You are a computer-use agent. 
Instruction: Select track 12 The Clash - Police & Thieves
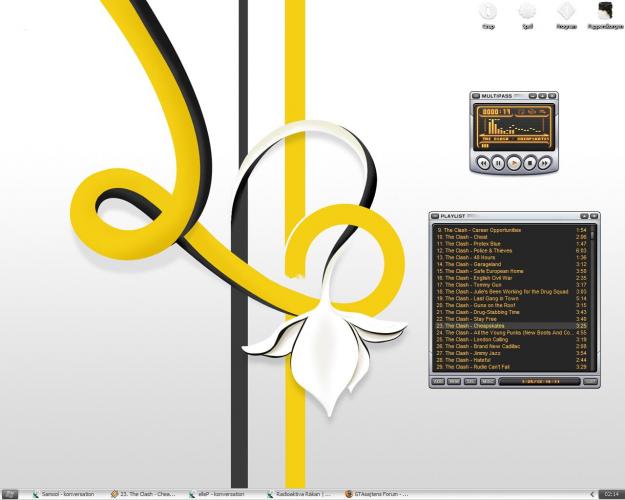512,250
